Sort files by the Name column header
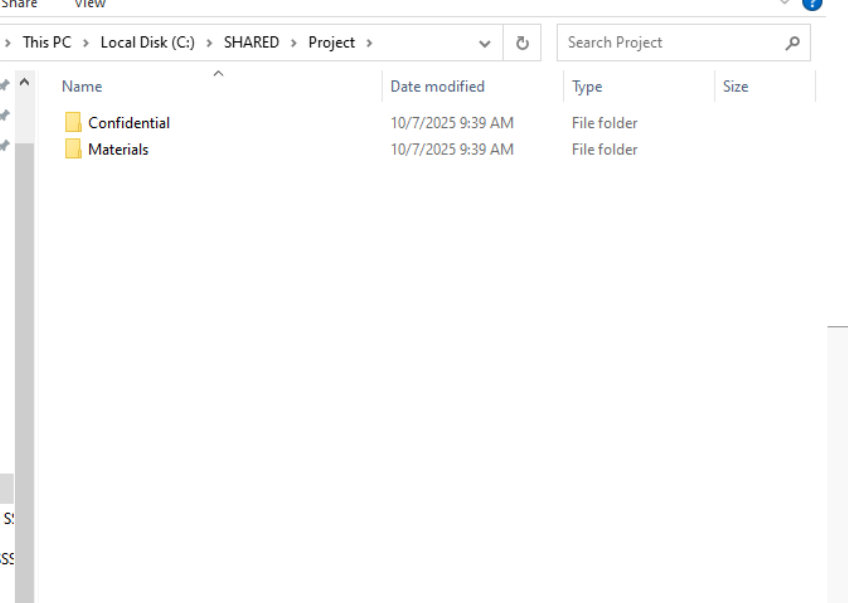This screenshot has height=603, width=848. [82, 87]
